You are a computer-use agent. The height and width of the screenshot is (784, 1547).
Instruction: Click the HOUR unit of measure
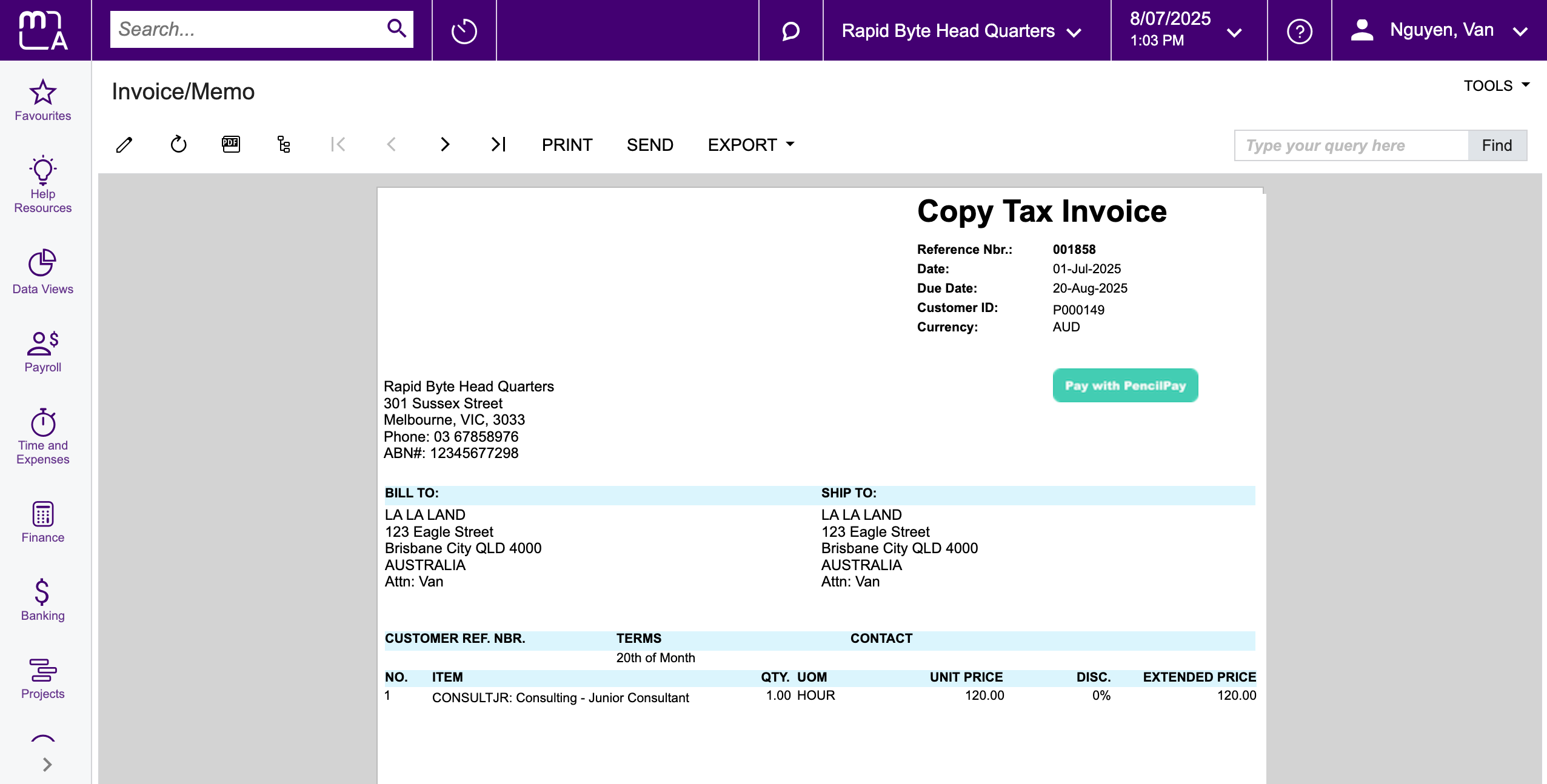point(816,696)
